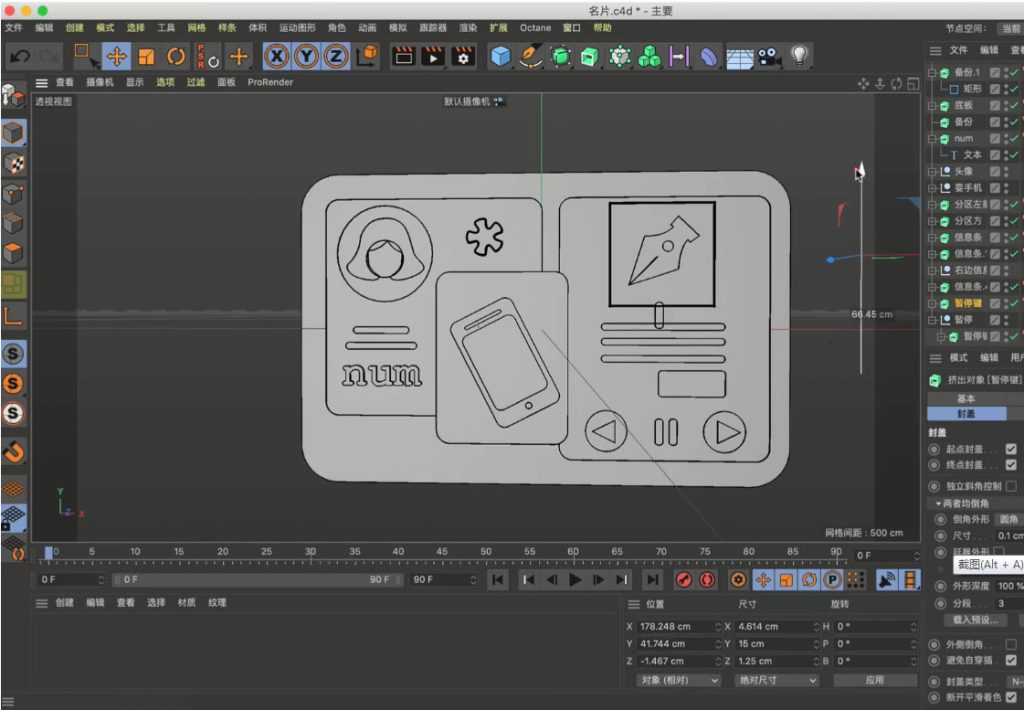Collapse the 两者均倒角 section

tap(938, 503)
